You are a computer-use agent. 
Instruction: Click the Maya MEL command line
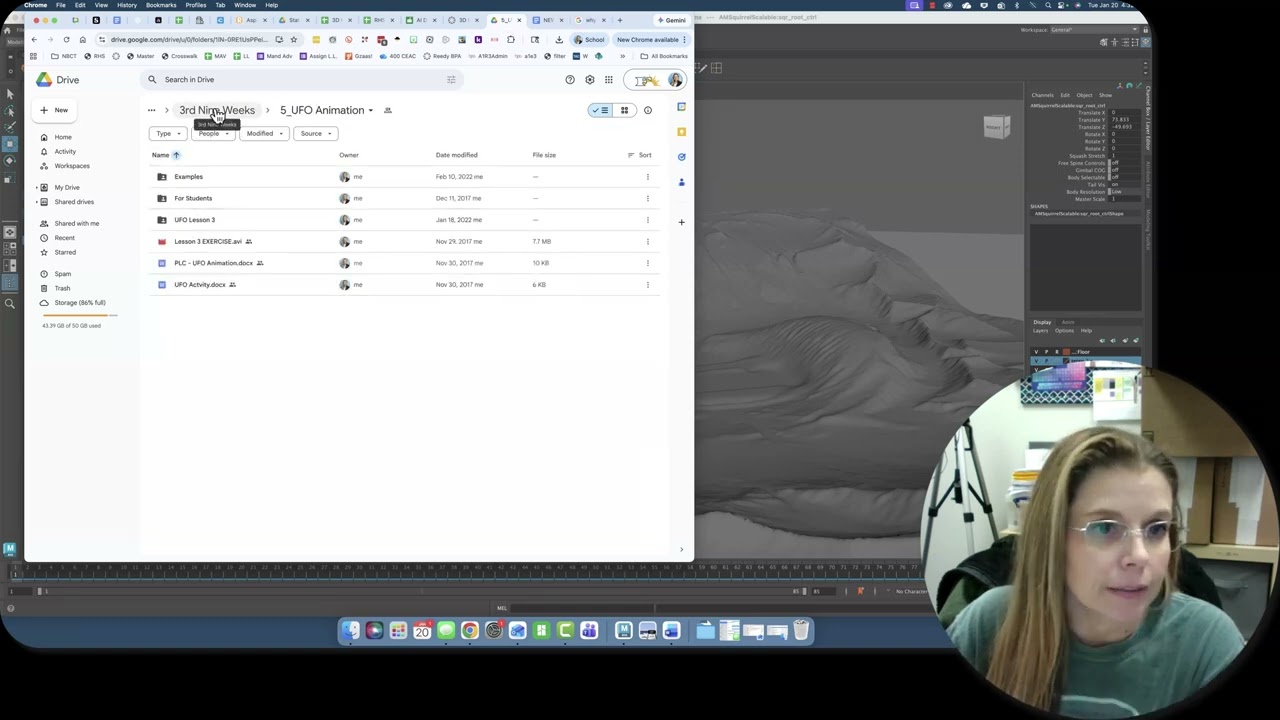tap(580, 608)
